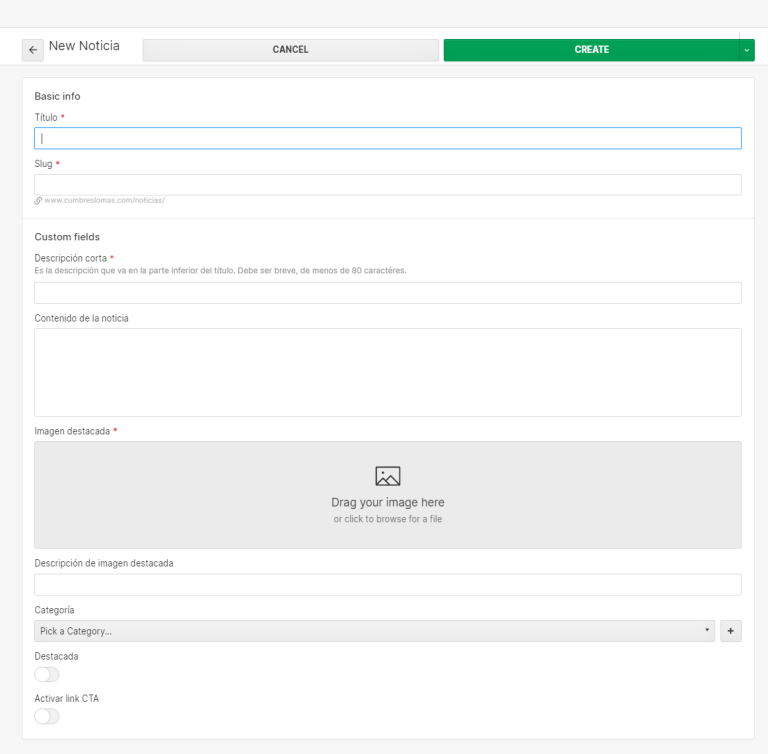Screen dimensions: 768x754
Task: Click the Slug field label
Action: click(x=43, y=164)
